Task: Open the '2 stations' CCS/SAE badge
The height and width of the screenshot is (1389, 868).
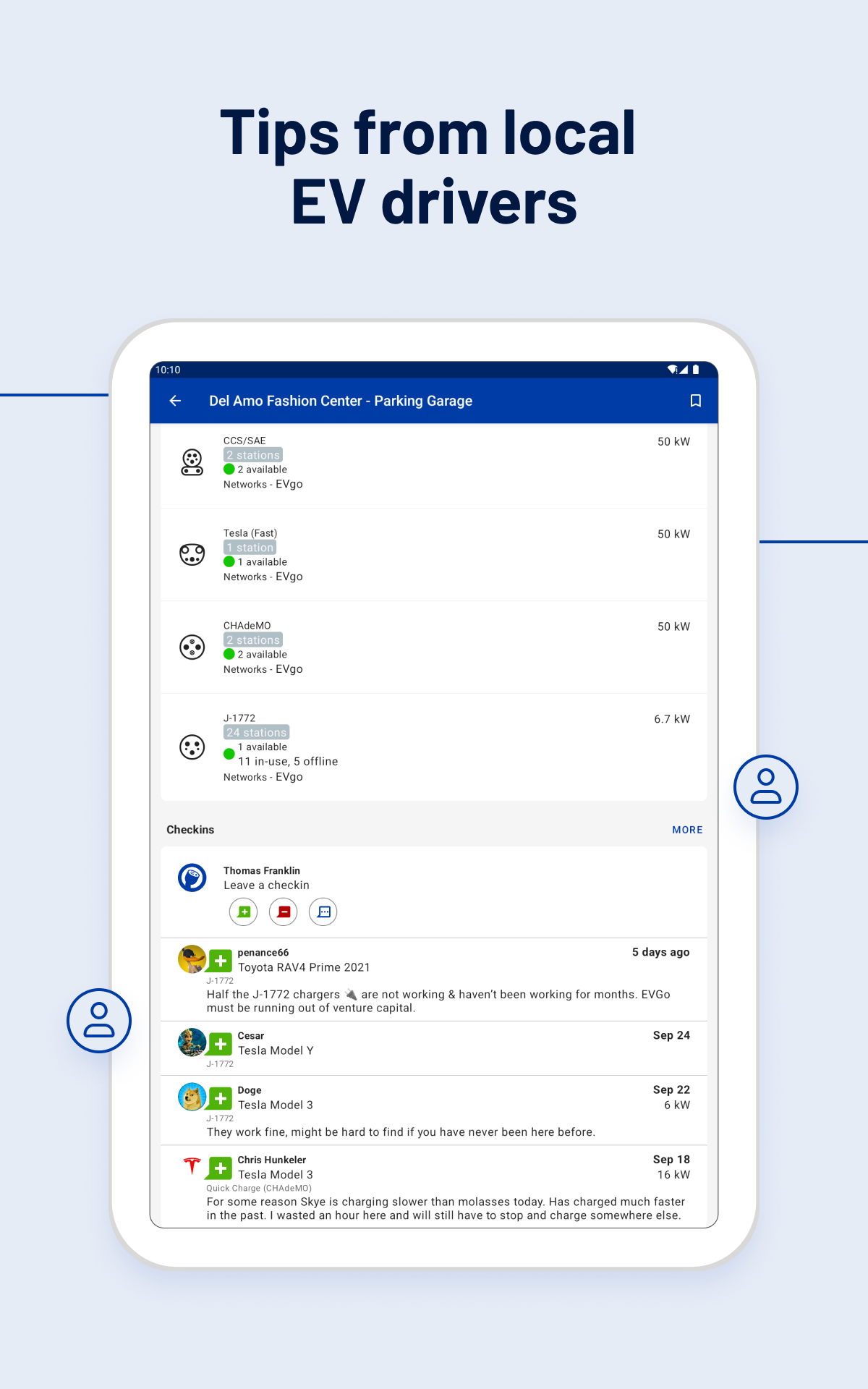Action: click(x=252, y=455)
